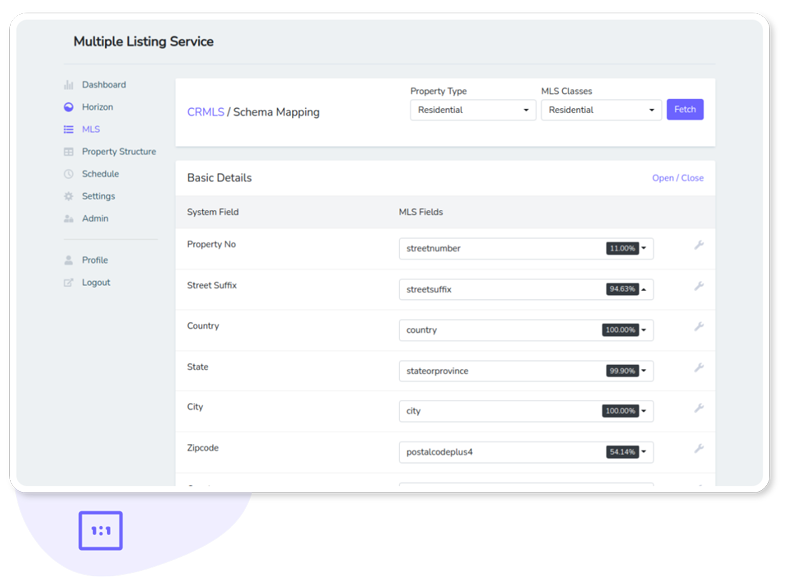This screenshot has width=800, height=585.
Task: Click the wrench icon beside Zipcode
Action: (x=699, y=447)
